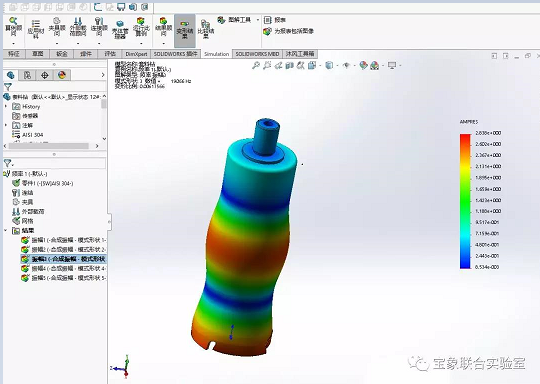Screen dimensions: 540x384
Task: Collapse the Results (结果) folder
Action: [6, 230]
